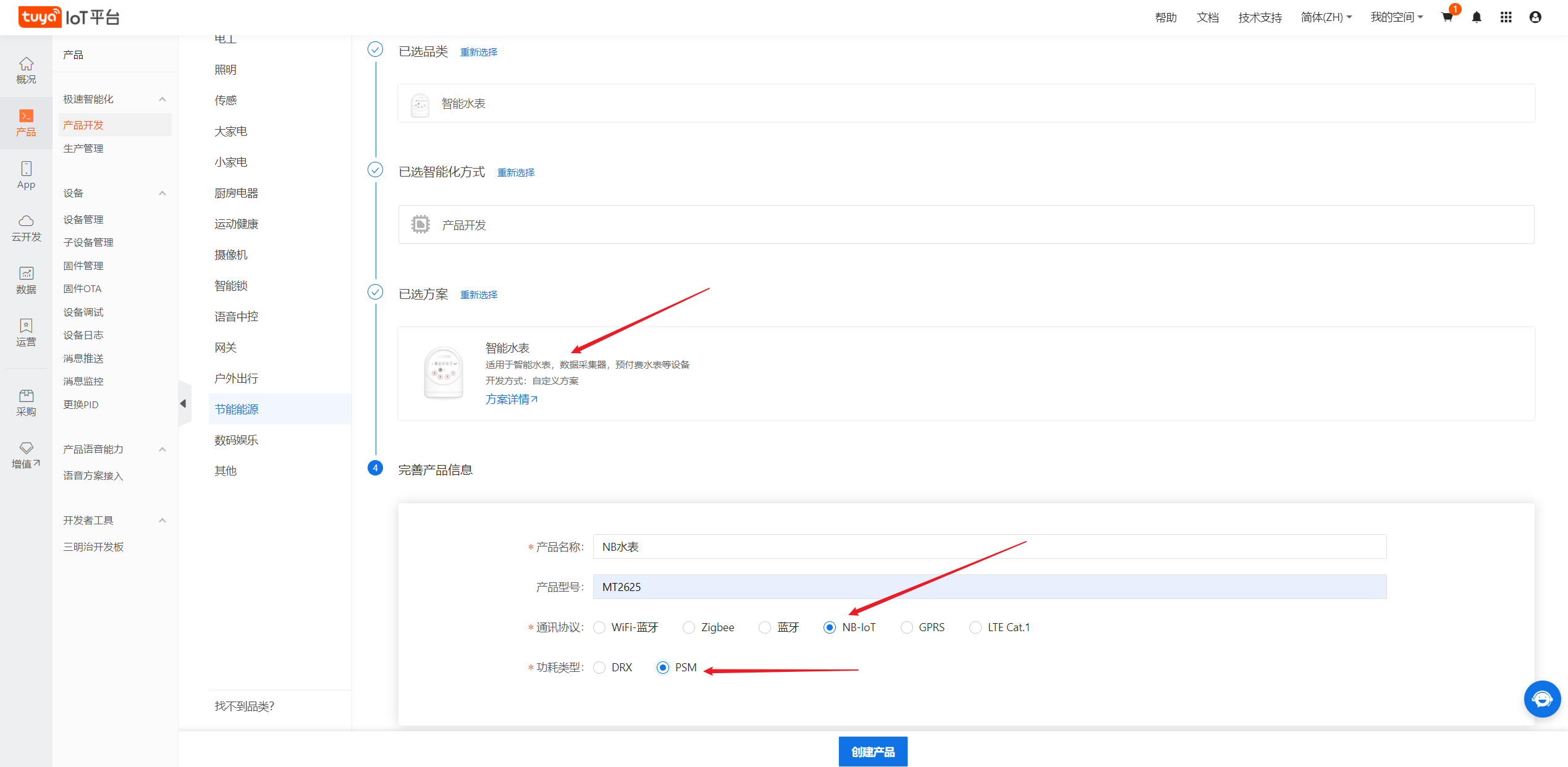The height and width of the screenshot is (767, 1568).
Task: Click the notification bell icon
Action: point(1477,17)
